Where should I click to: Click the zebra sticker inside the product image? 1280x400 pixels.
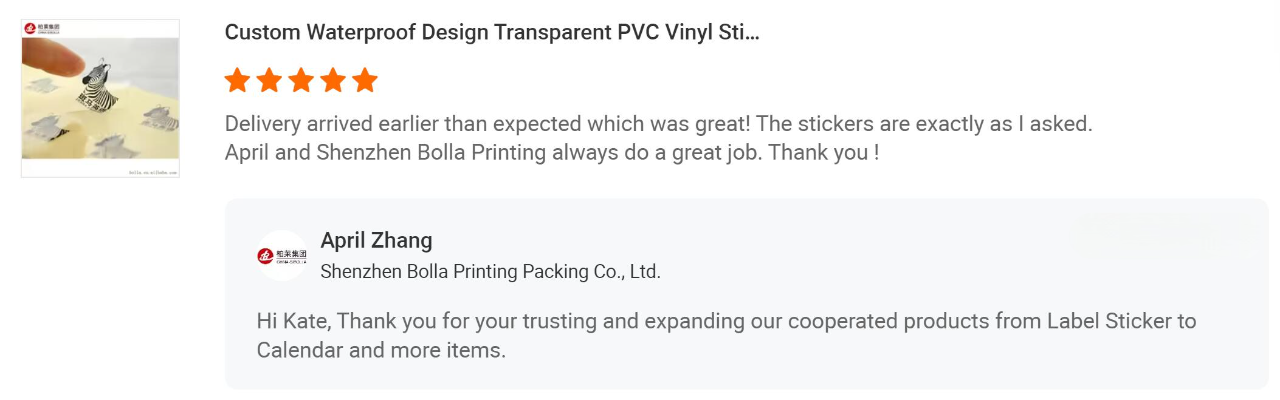point(97,85)
